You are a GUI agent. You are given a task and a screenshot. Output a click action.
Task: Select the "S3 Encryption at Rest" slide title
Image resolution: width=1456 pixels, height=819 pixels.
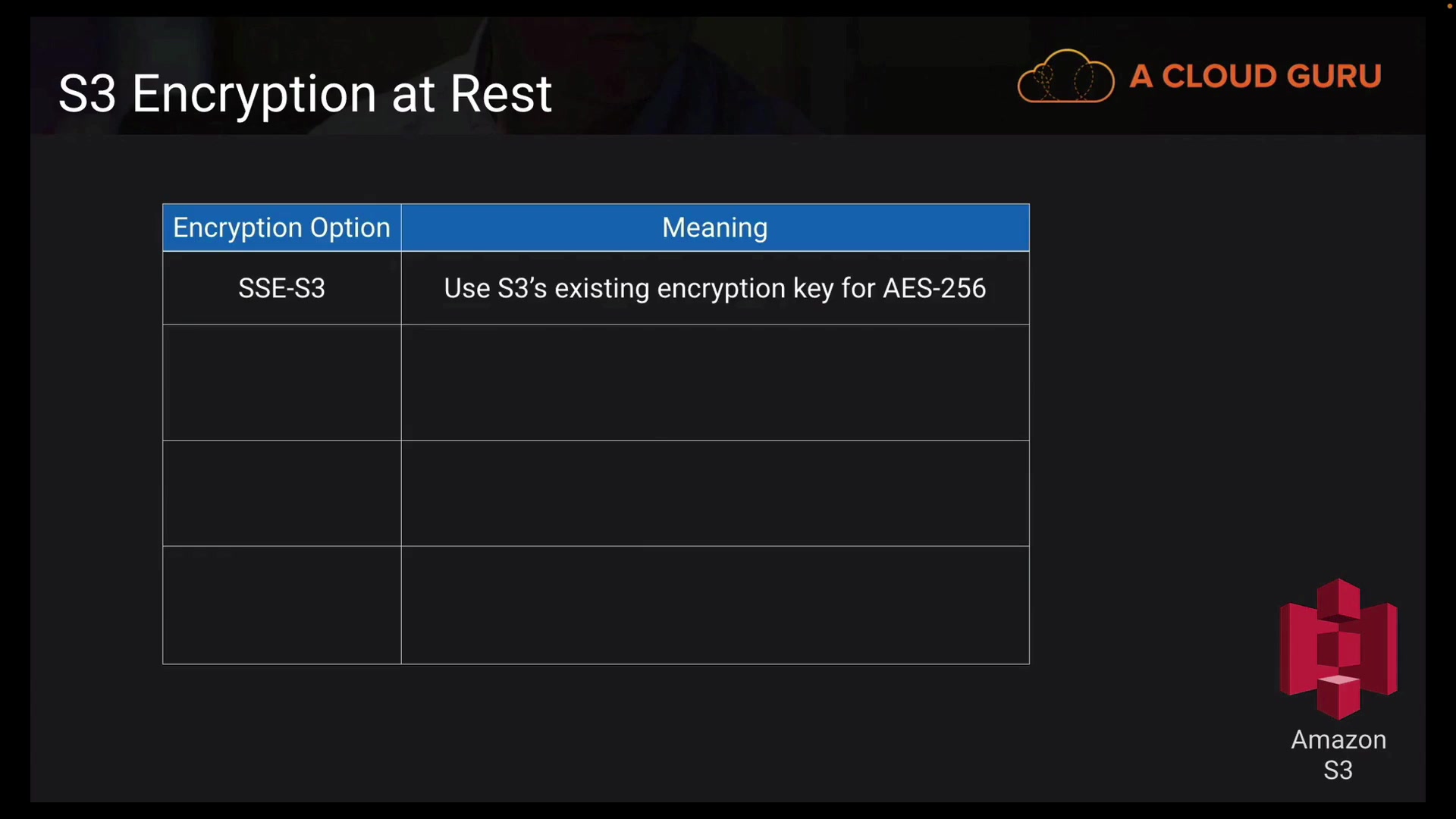305,94
